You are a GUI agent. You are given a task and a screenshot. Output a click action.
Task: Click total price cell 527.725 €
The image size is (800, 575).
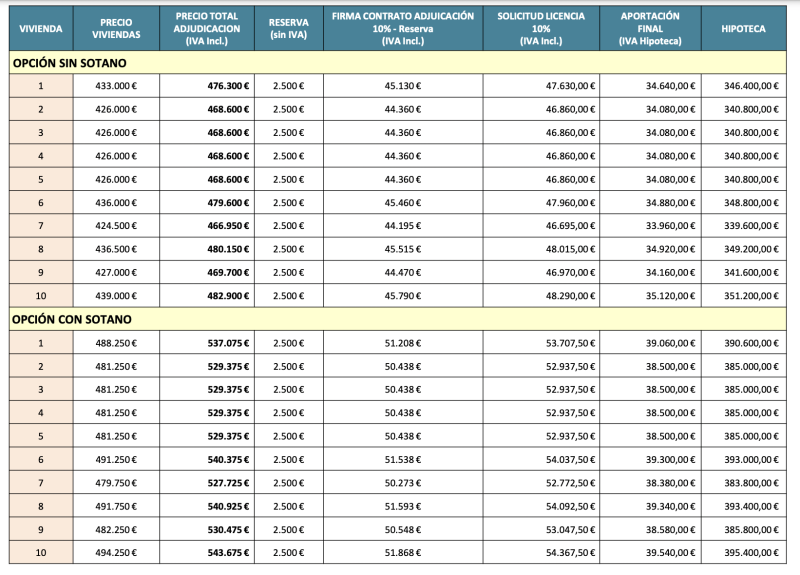pyautogui.click(x=207, y=483)
